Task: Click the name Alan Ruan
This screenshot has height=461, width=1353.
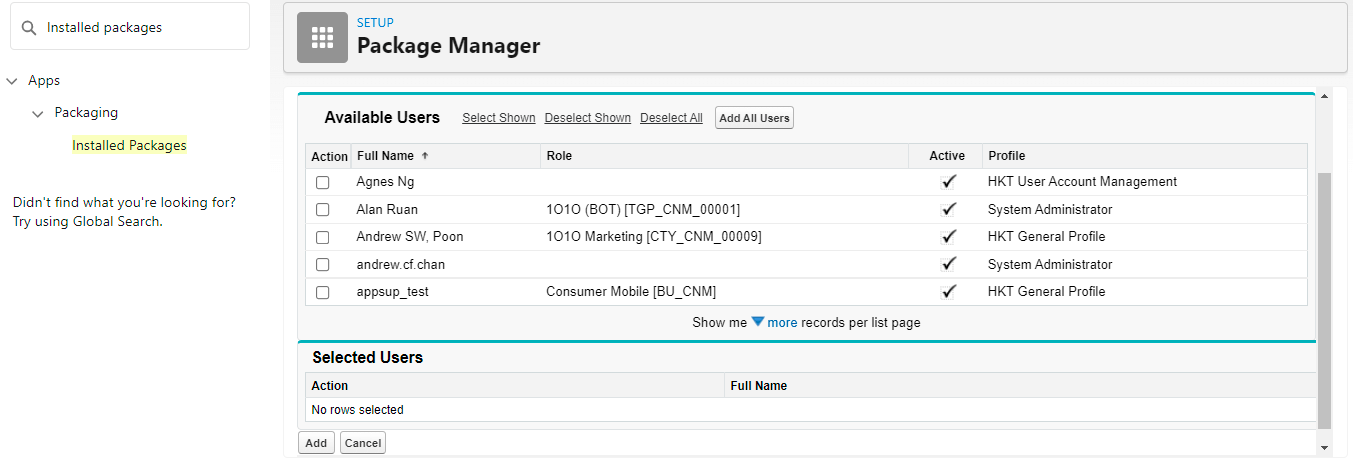Action: point(387,210)
